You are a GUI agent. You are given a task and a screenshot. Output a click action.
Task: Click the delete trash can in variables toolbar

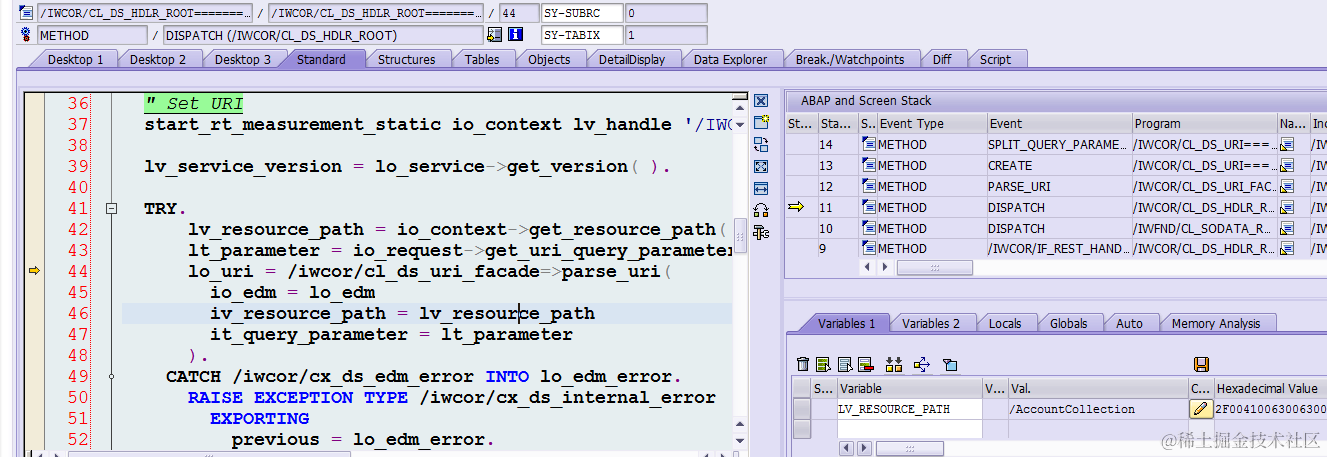802,364
